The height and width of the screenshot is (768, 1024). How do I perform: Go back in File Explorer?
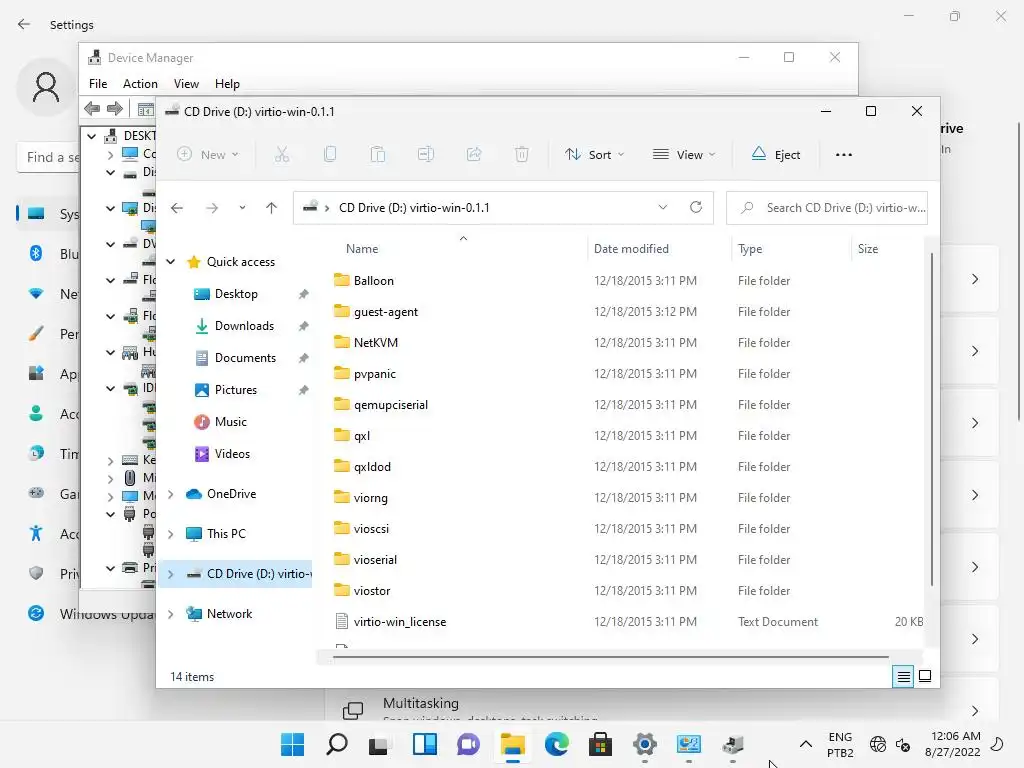click(x=177, y=208)
